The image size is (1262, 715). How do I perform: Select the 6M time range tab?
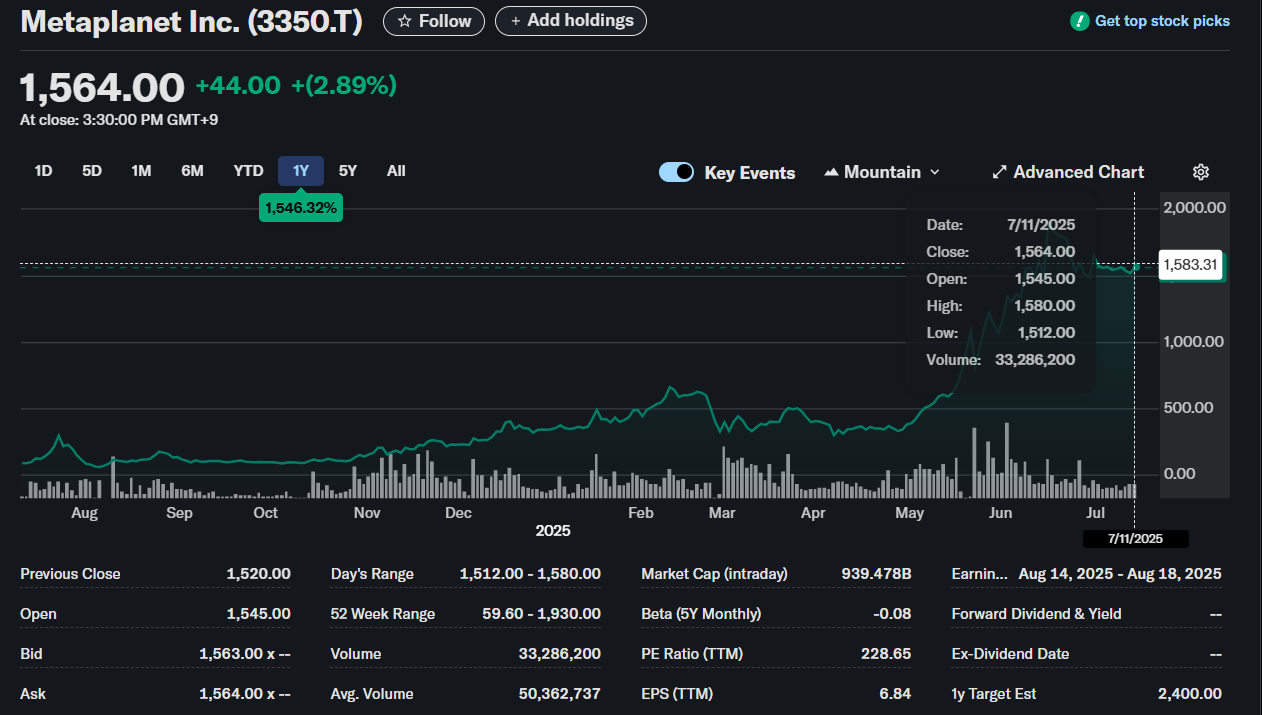[192, 171]
